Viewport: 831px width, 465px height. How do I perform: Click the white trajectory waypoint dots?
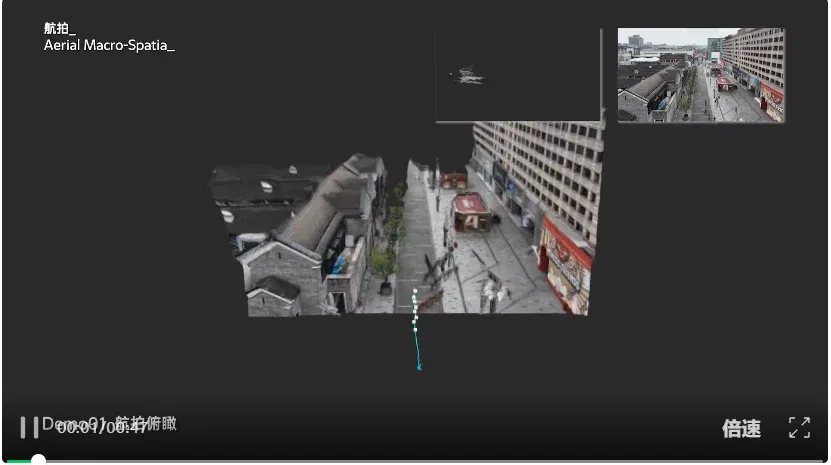(x=415, y=310)
